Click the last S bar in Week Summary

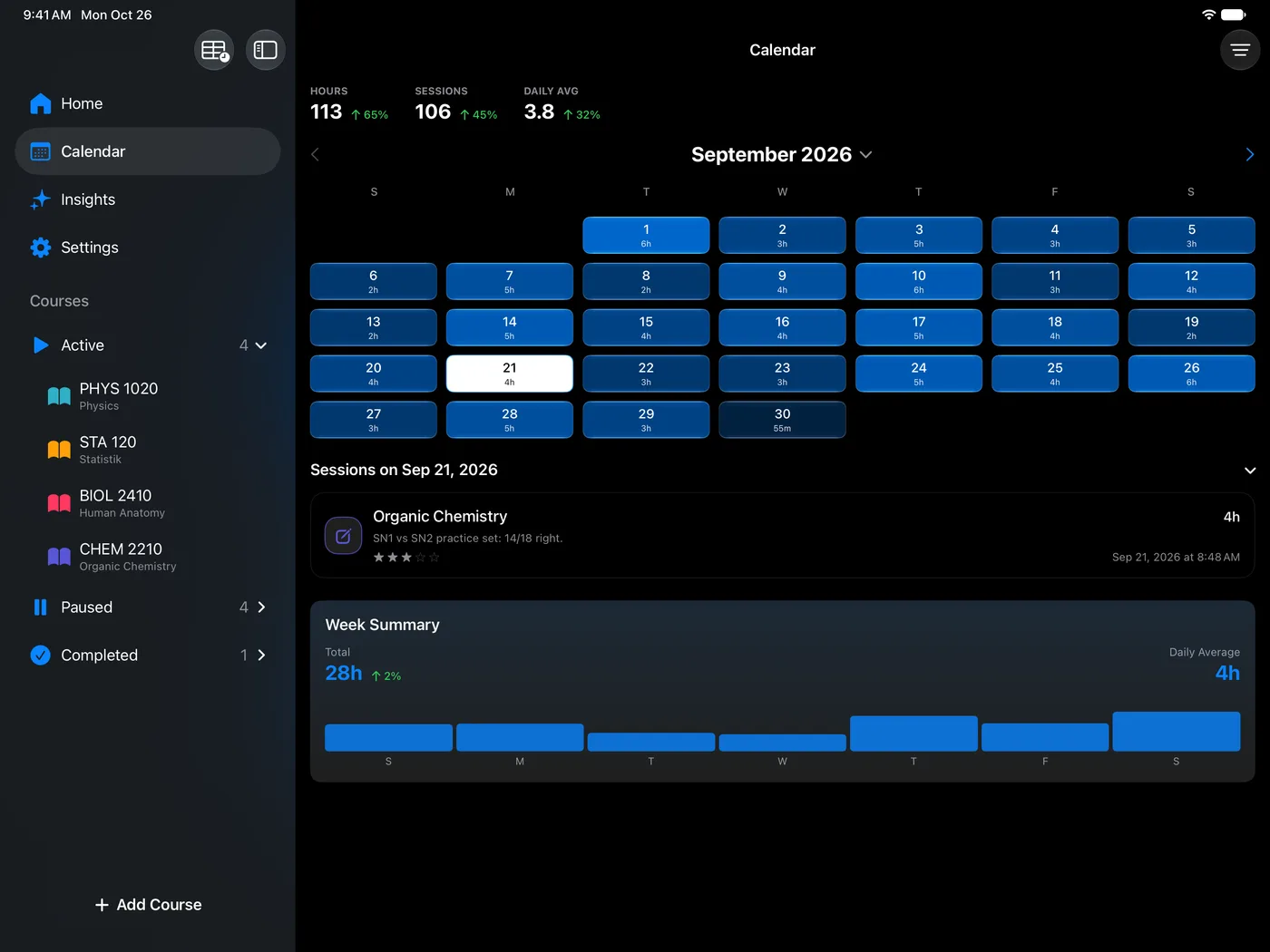[x=1177, y=732]
